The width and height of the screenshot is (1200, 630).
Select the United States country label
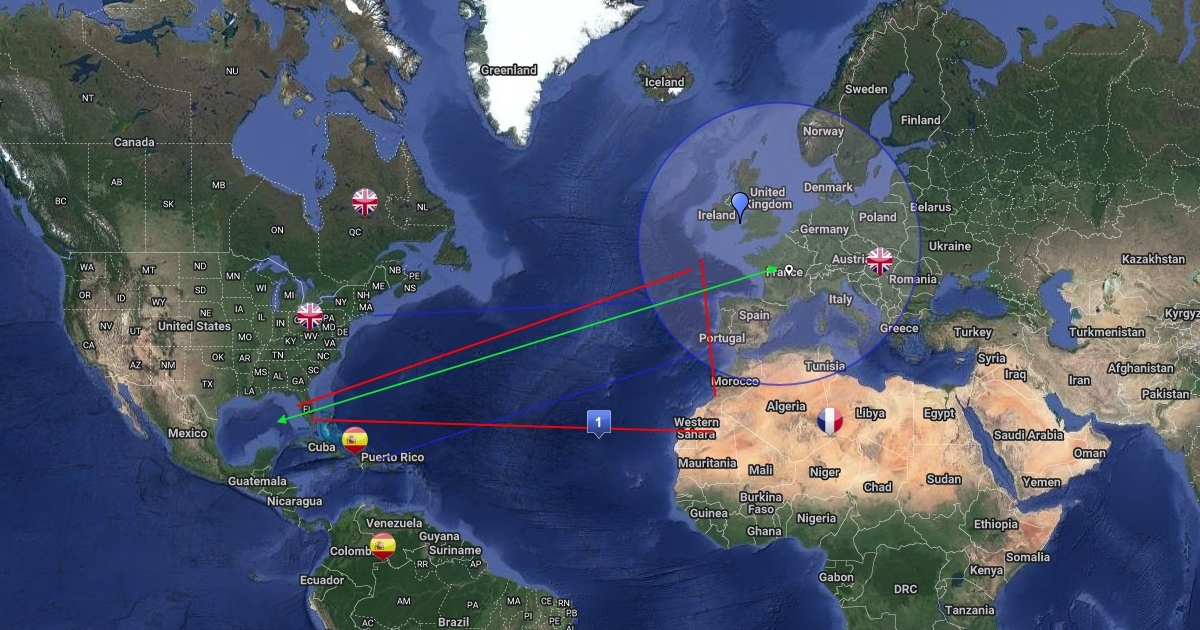click(194, 326)
